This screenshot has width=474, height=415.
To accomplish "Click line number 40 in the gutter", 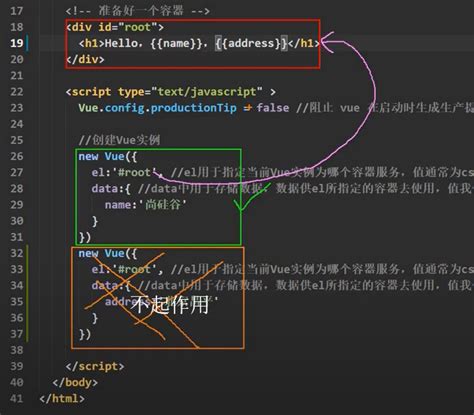I will [17, 382].
